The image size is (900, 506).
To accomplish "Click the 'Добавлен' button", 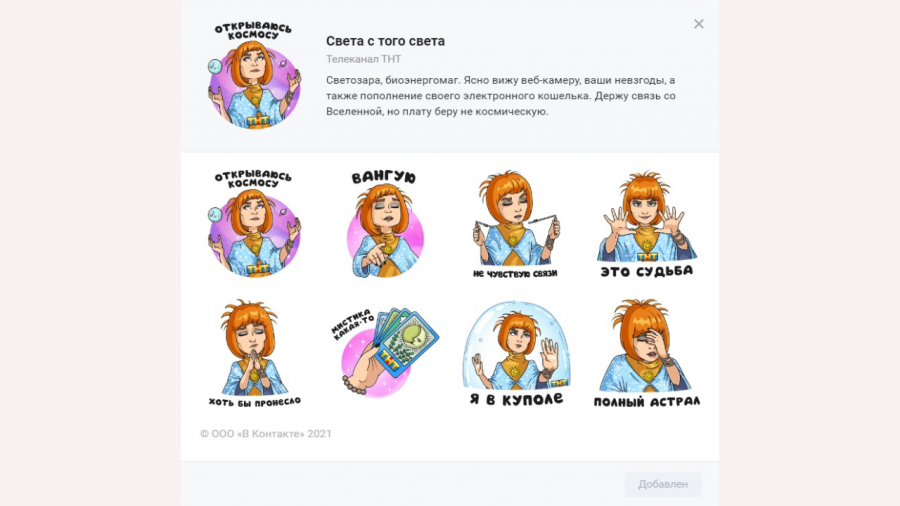I will point(663,484).
